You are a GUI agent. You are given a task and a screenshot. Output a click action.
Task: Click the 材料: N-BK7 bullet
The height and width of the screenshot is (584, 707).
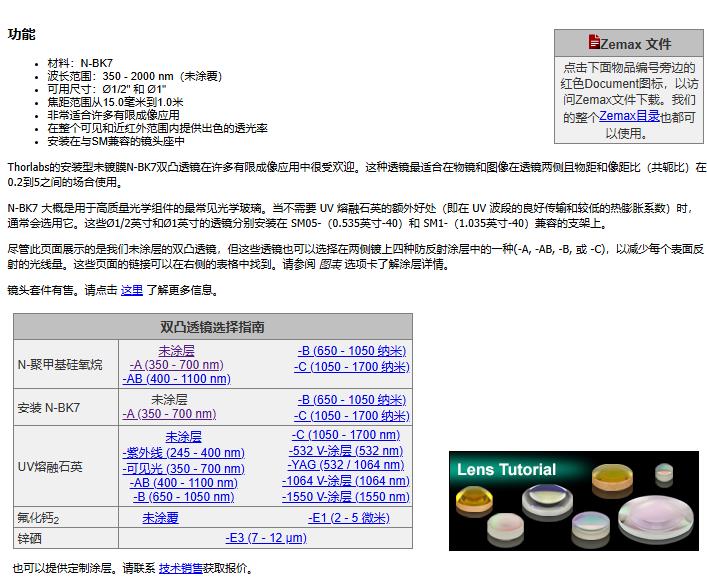[x=80, y=63]
